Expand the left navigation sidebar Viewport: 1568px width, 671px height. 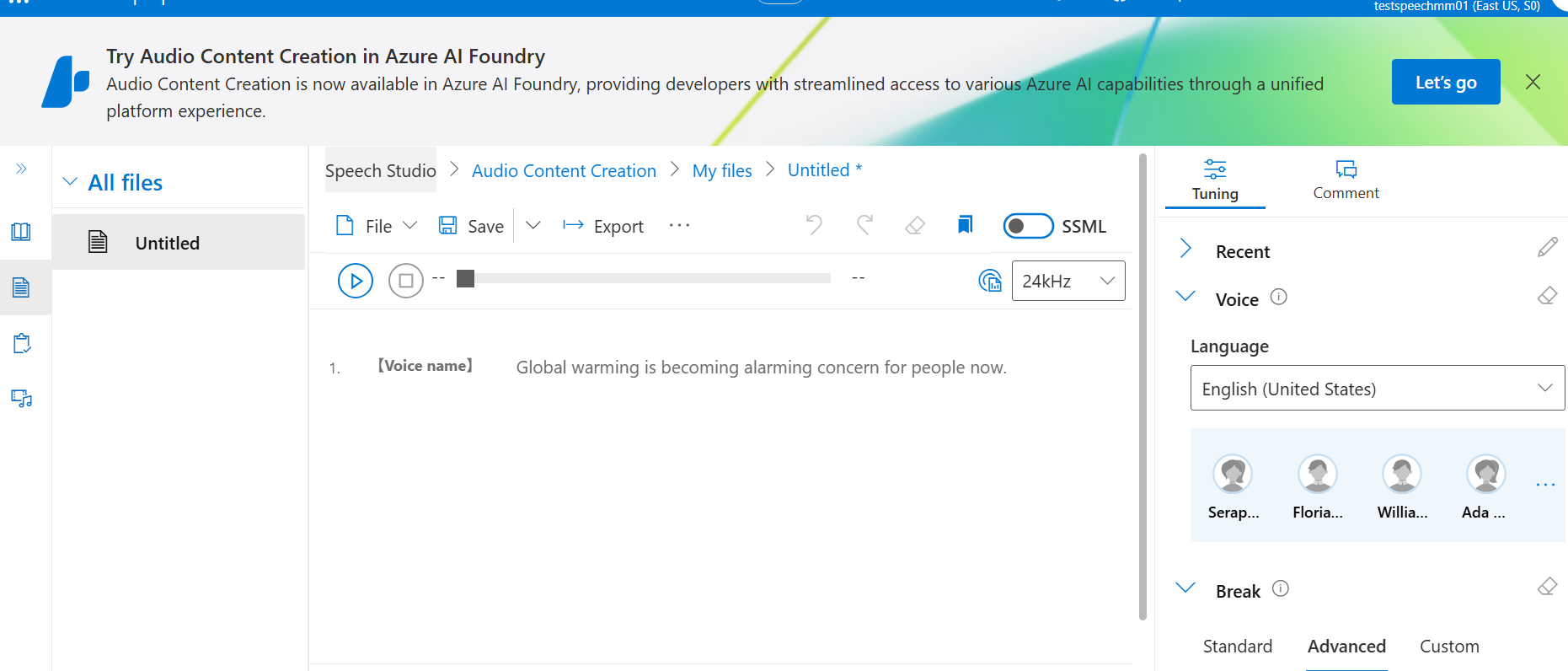(x=21, y=169)
